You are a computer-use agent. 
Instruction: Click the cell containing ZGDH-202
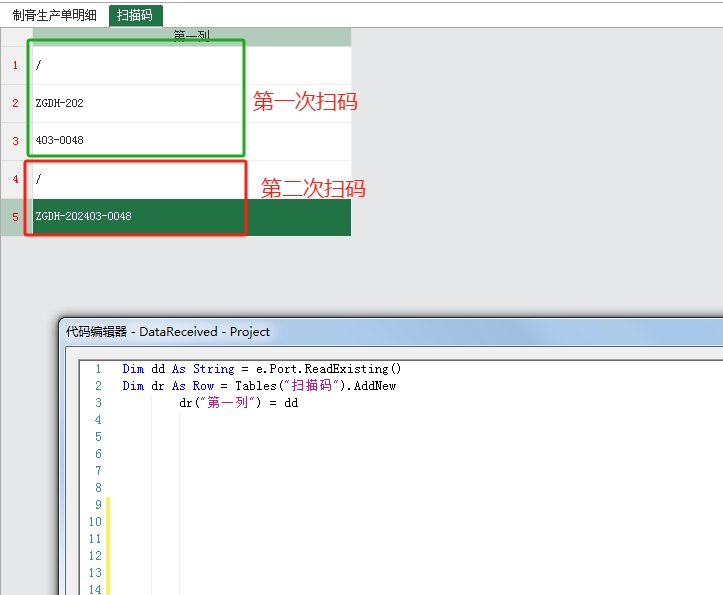tap(192, 103)
